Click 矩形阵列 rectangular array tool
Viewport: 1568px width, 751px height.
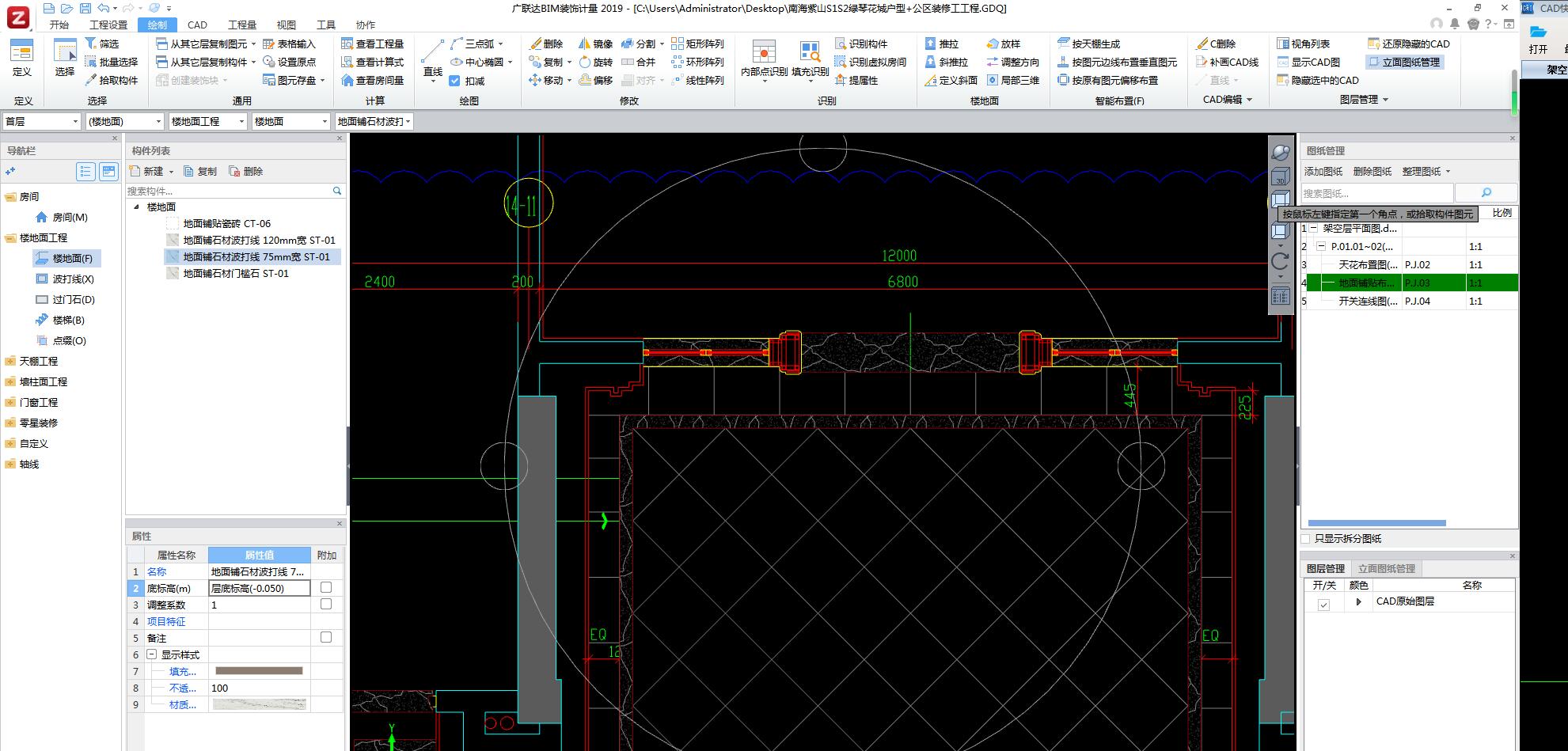[697, 44]
